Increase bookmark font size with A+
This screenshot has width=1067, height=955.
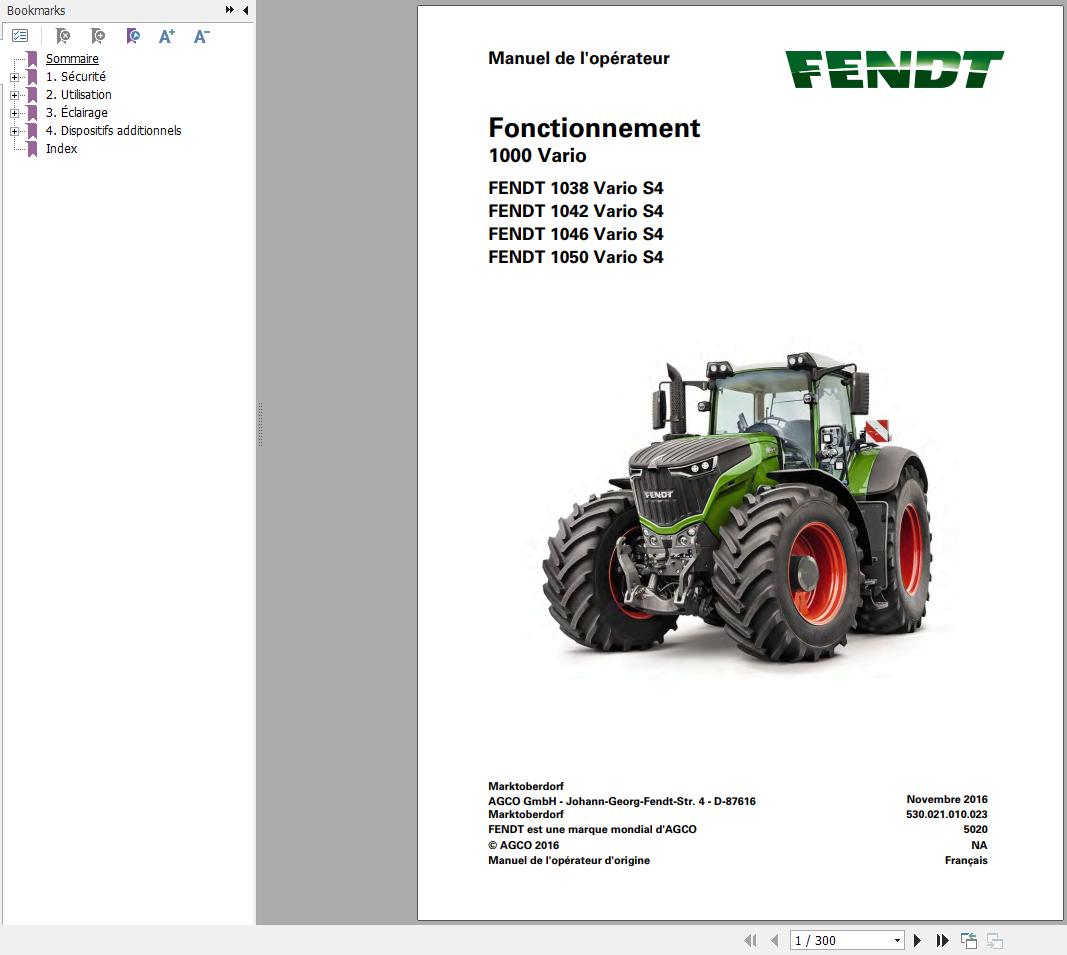167,36
